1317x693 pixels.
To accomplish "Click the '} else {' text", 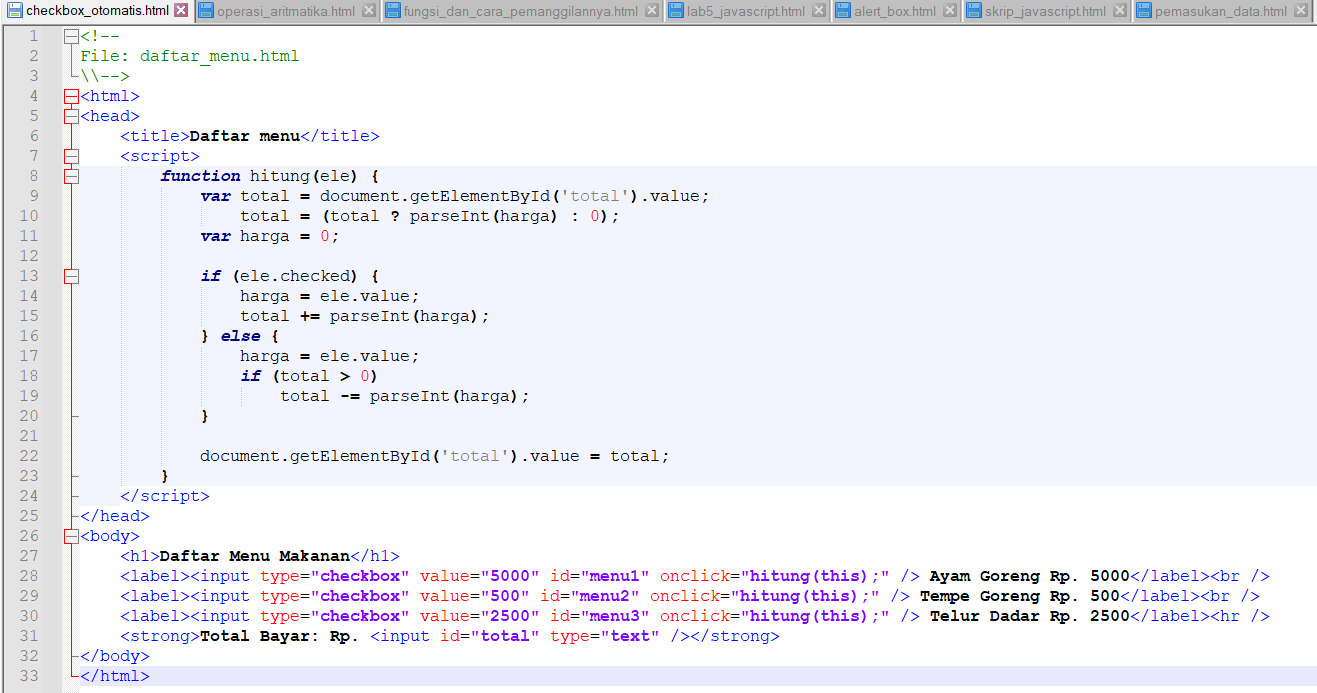I will (240, 336).
